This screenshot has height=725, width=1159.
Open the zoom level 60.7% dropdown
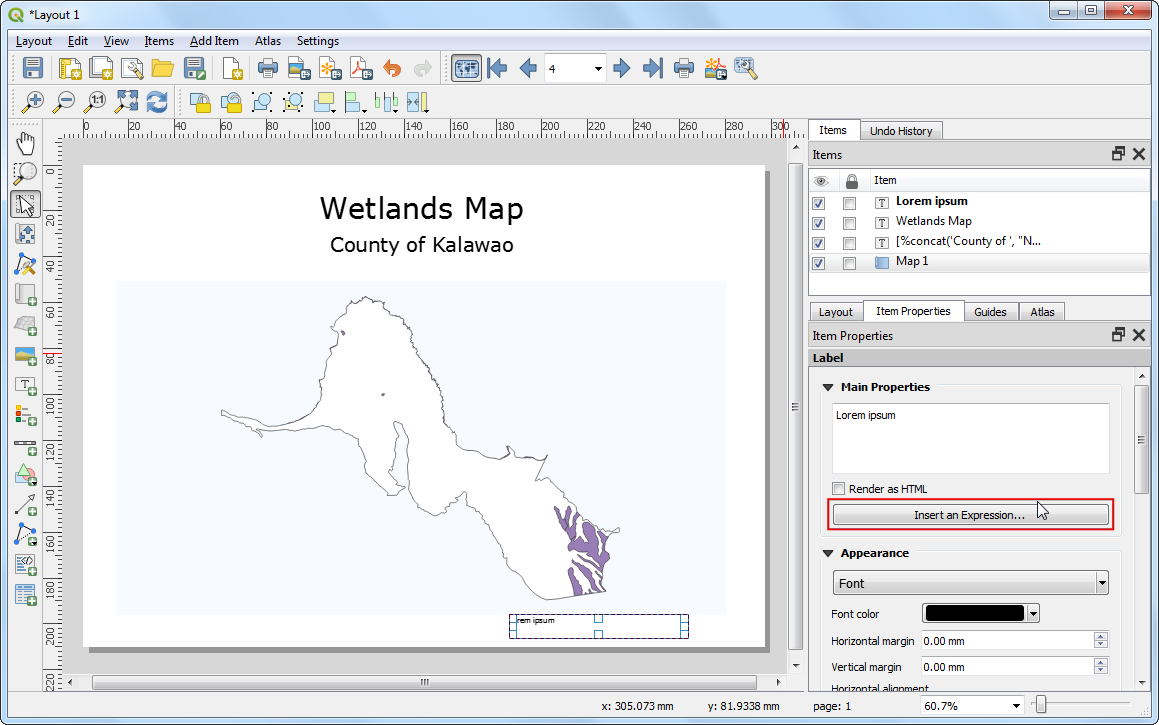click(1016, 706)
